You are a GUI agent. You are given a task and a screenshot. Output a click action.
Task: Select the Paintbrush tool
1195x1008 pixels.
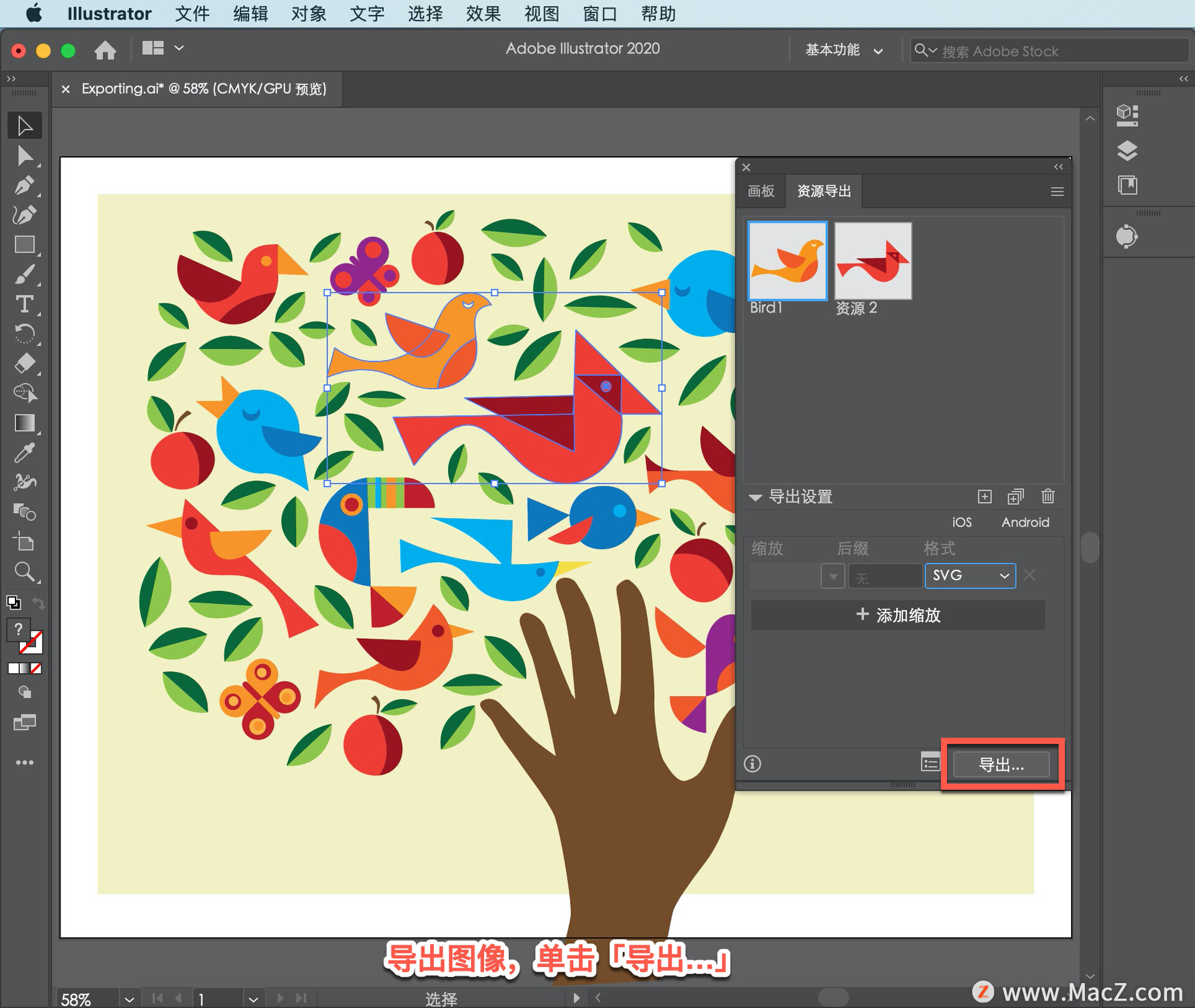pos(25,275)
